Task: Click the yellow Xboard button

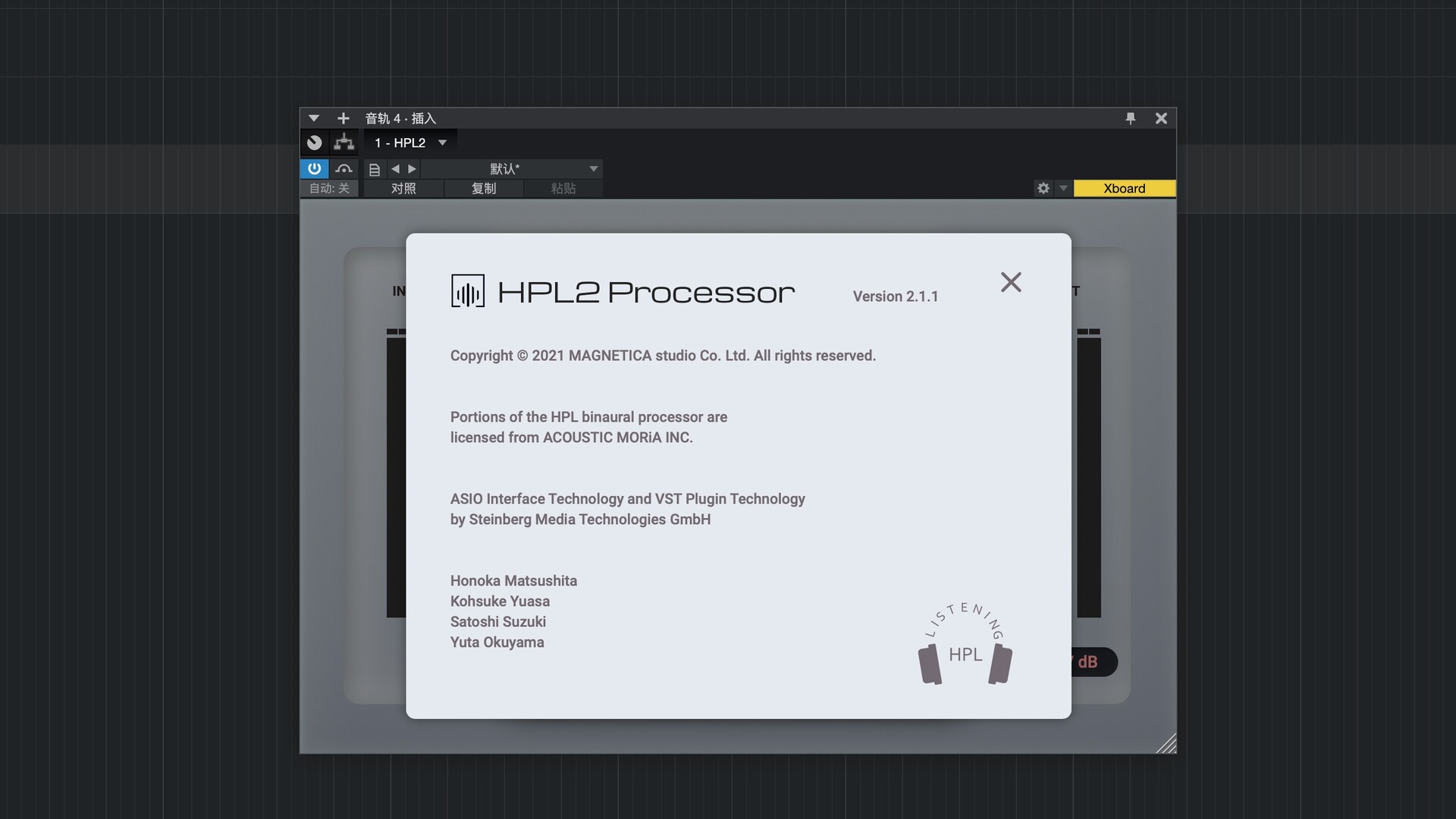Action: (x=1125, y=188)
